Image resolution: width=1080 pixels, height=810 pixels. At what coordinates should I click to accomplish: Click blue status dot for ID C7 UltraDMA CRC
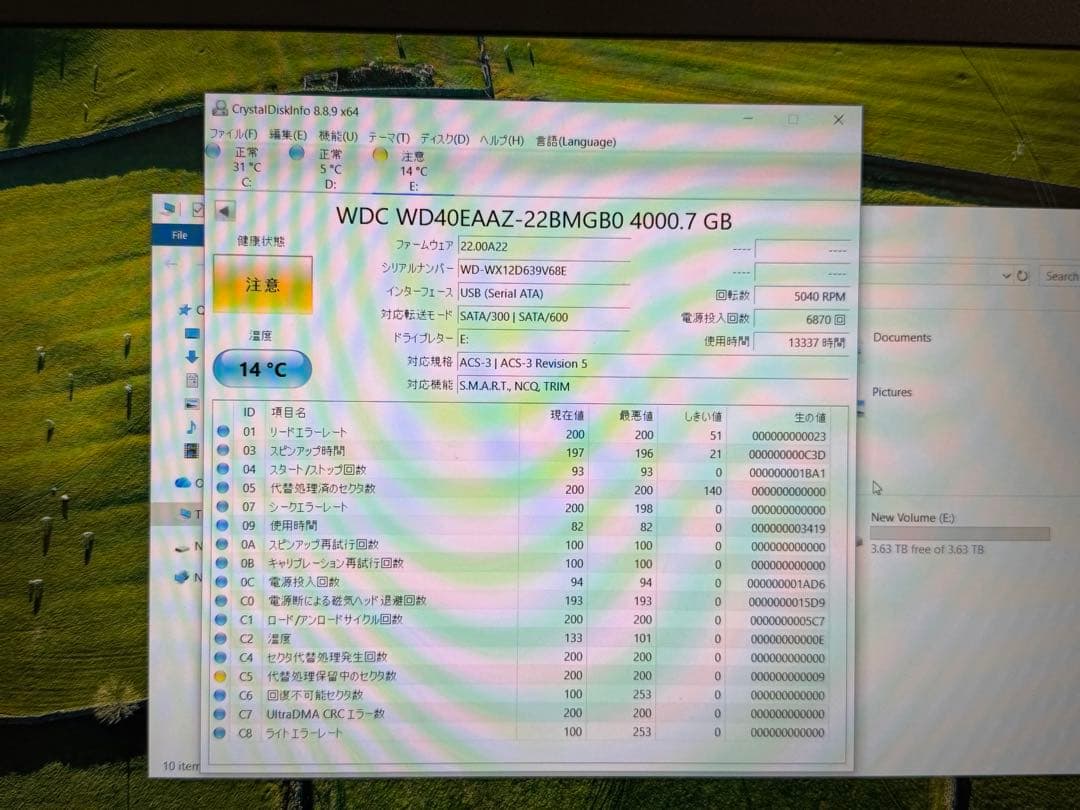click(220, 714)
